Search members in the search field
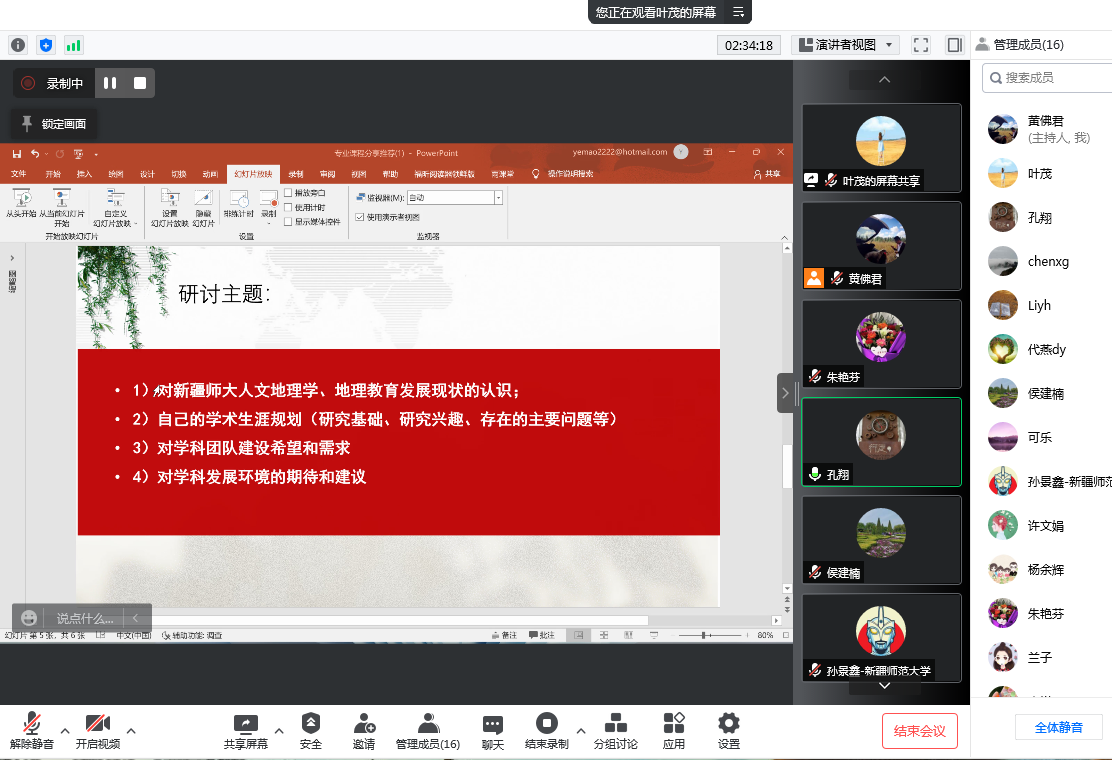This screenshot has width=1112, height=760. pos(1045,77)
